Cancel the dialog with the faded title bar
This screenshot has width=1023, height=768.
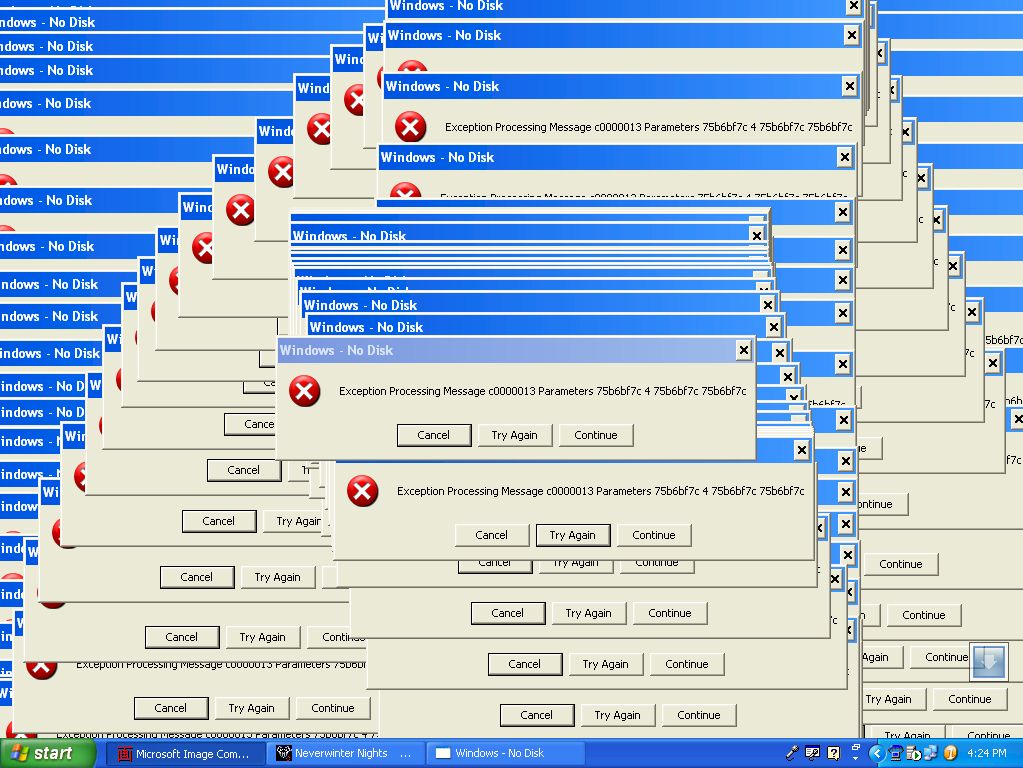(x=434, y=435)
